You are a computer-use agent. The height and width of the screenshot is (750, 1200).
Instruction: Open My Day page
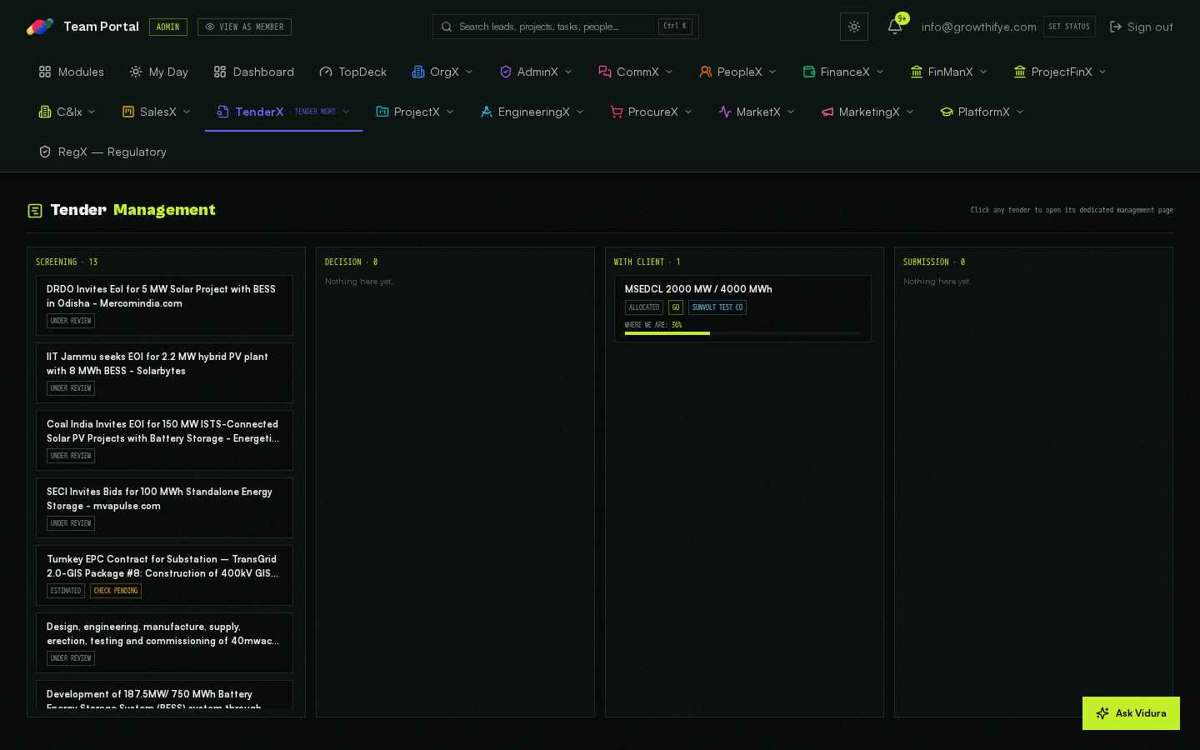click(158, 72)
